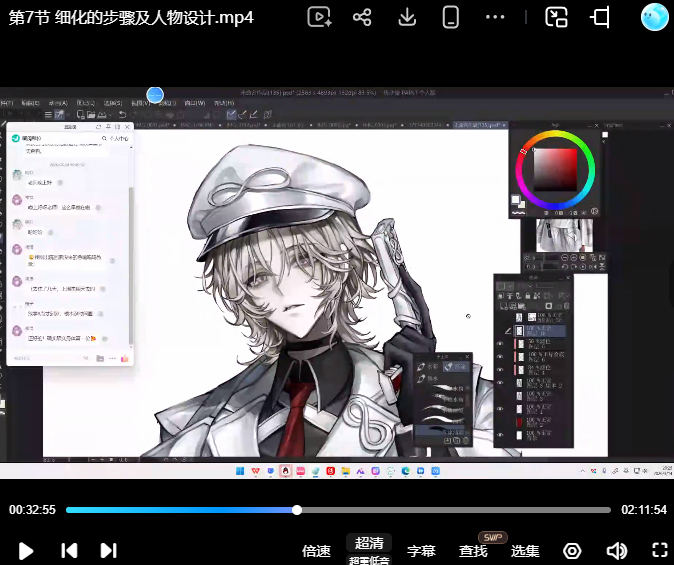
Task: Select the highlighted brush preset at the bottom of the brush list
Action: 442,430
